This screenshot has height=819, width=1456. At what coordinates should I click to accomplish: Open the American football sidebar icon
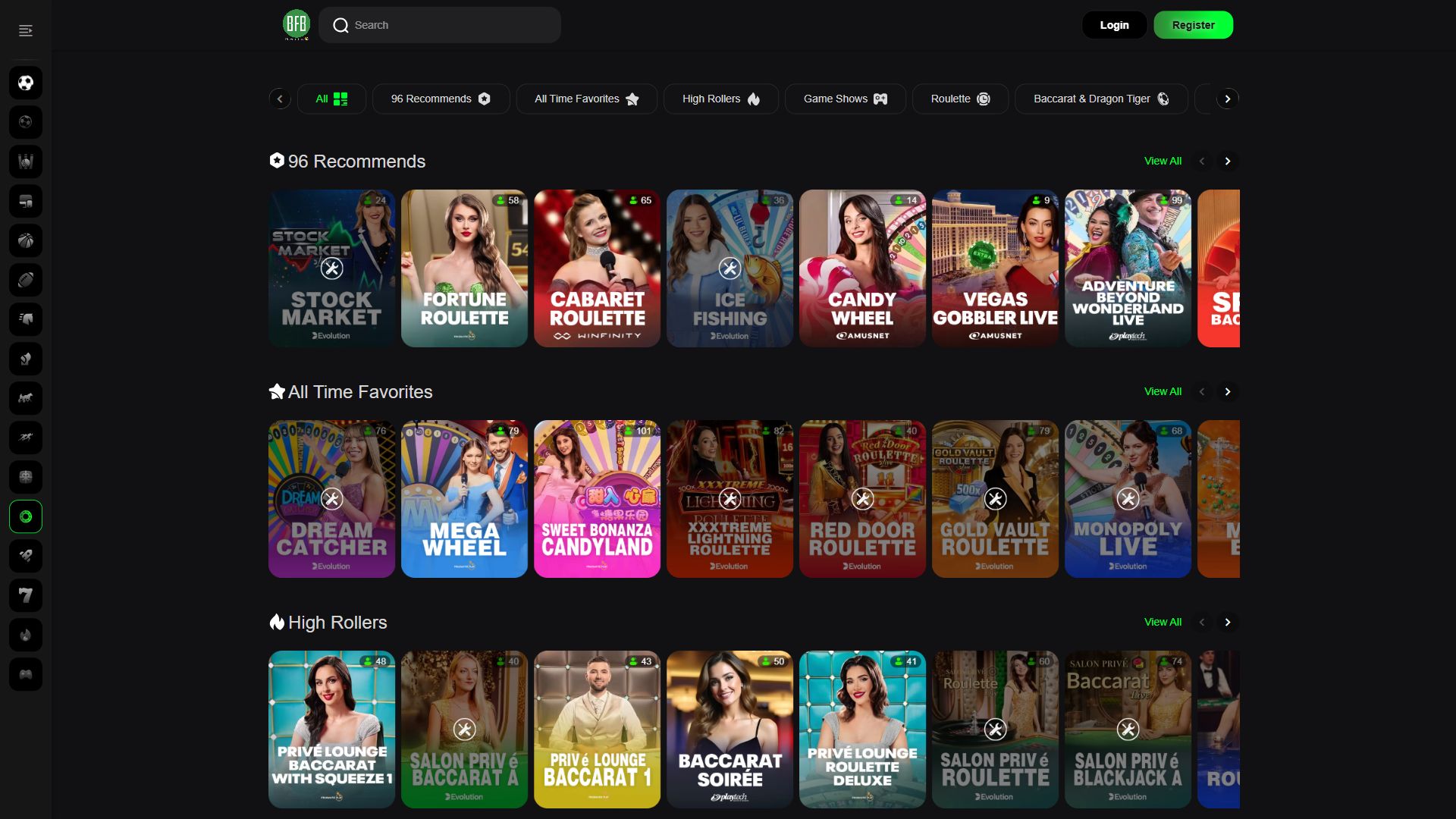click(26, 280)
